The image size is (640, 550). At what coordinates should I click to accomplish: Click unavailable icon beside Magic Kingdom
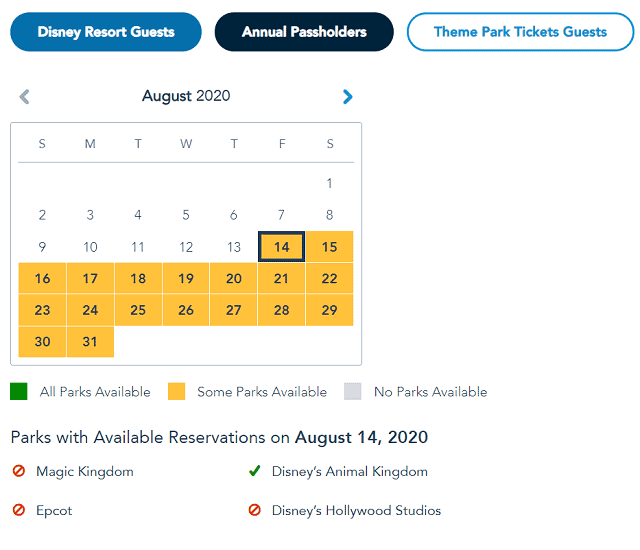pyautogui.click(x=19, y=471)
